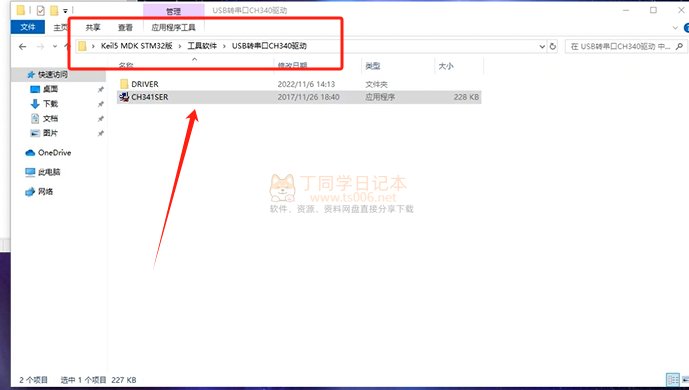This screenshot has height=390, width=689.
Task: Click 文件夹 type cell of DRIVER
Action: click(x=376, y=84)
